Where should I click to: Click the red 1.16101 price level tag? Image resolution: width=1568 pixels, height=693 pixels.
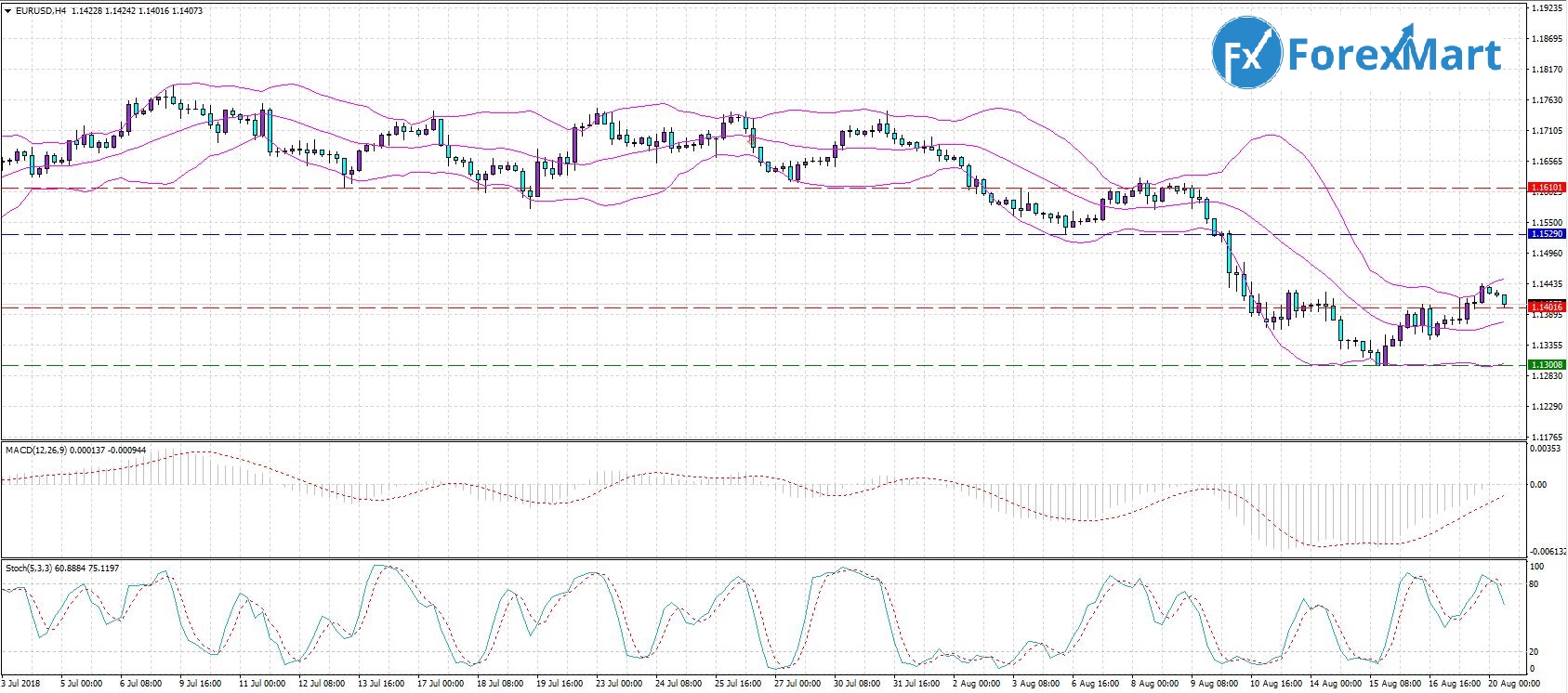coord(1547,188)
